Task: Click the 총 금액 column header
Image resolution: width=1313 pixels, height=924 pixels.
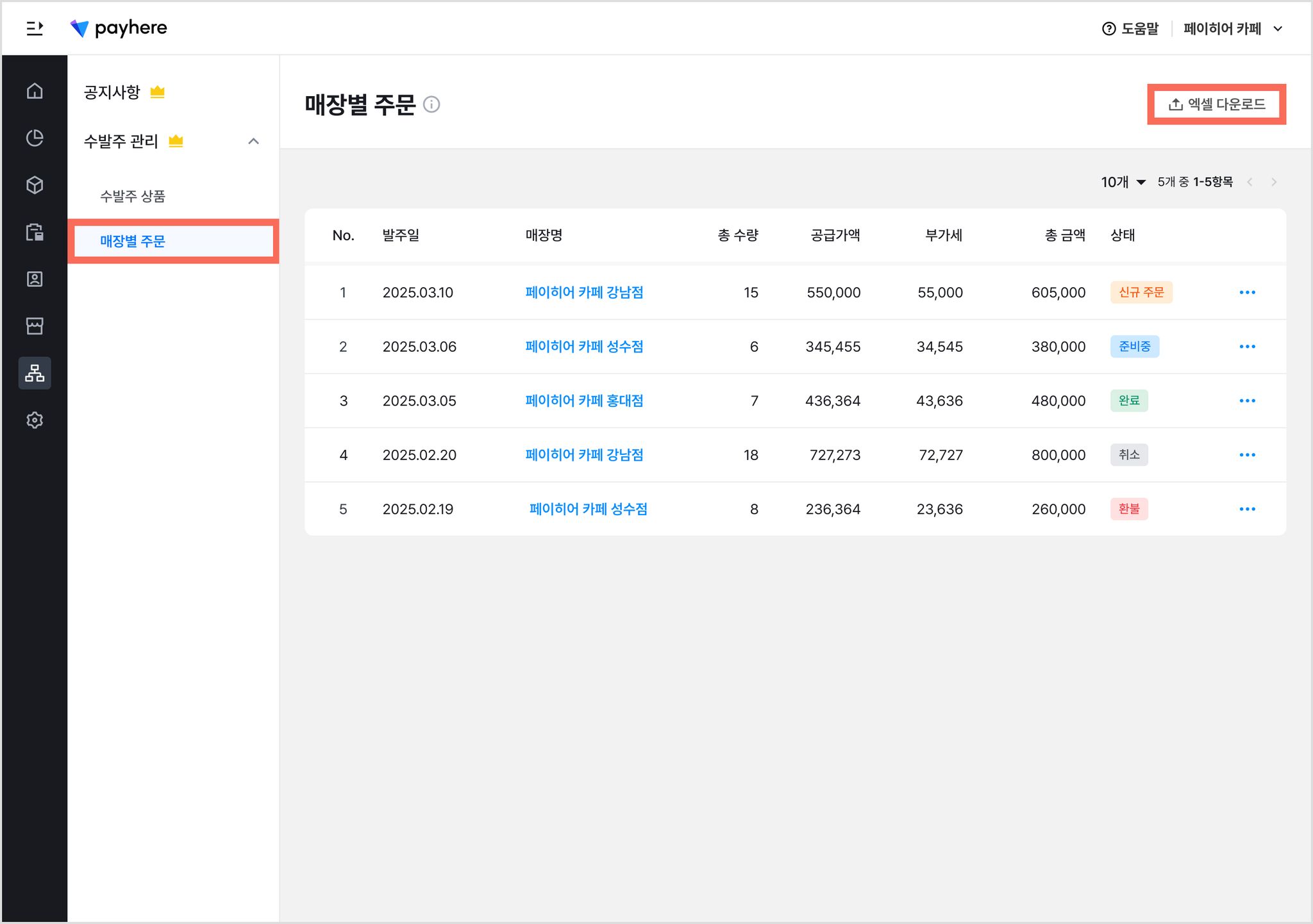Action: click(1065, 235)
